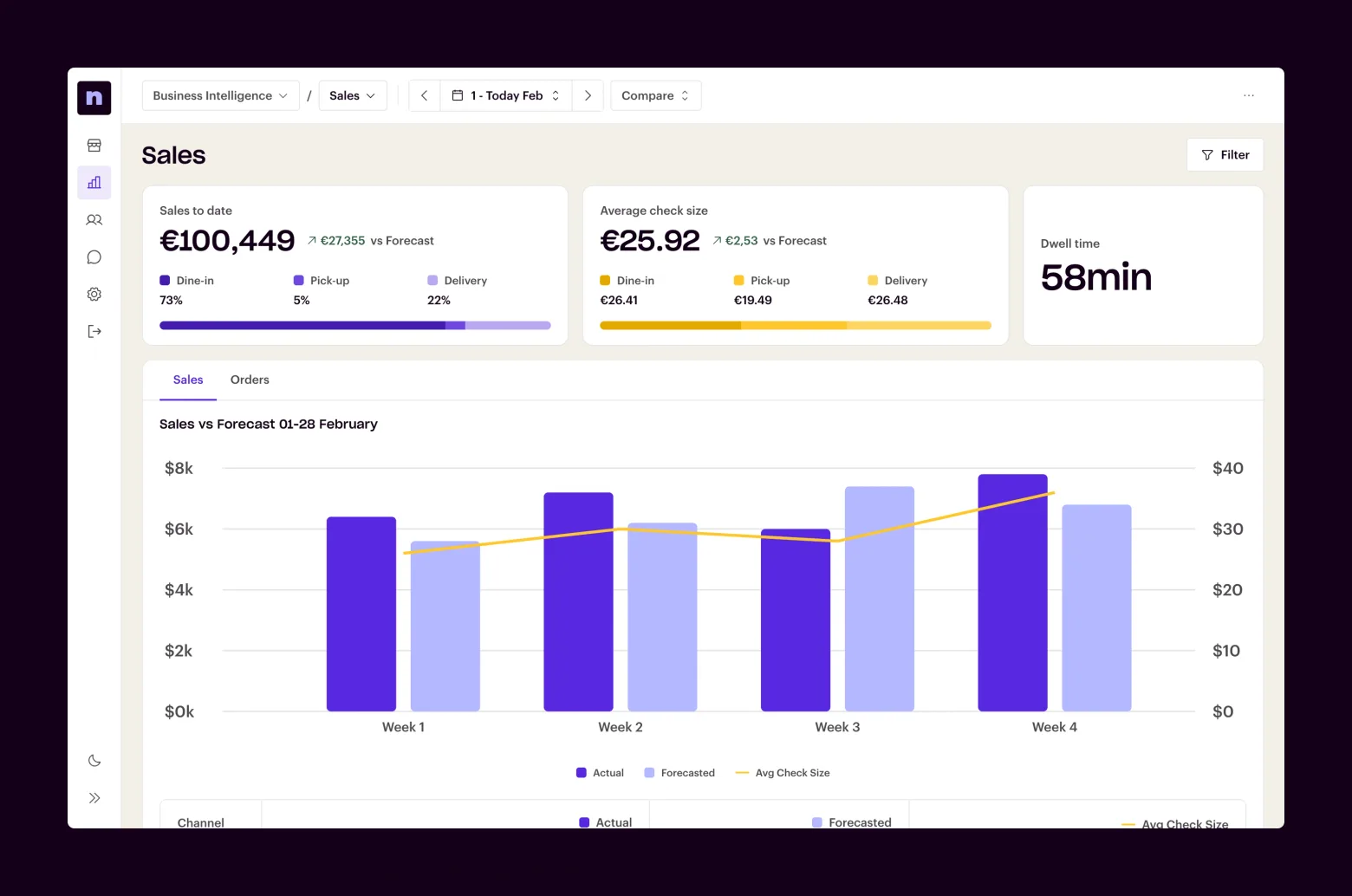Click the purple "n" app logo
The height and width of the screenshot is (896, 1352).
[94, 98]
